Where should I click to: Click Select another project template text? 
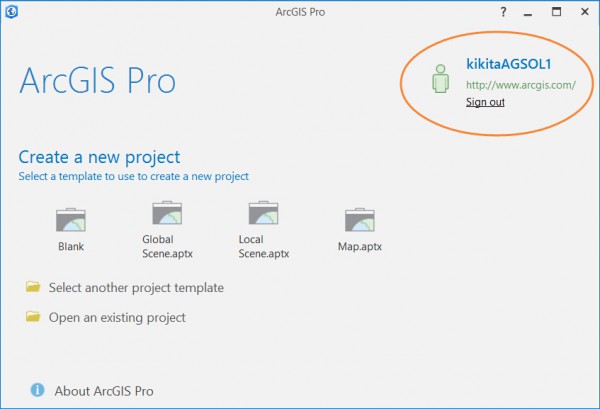[136, 288]
